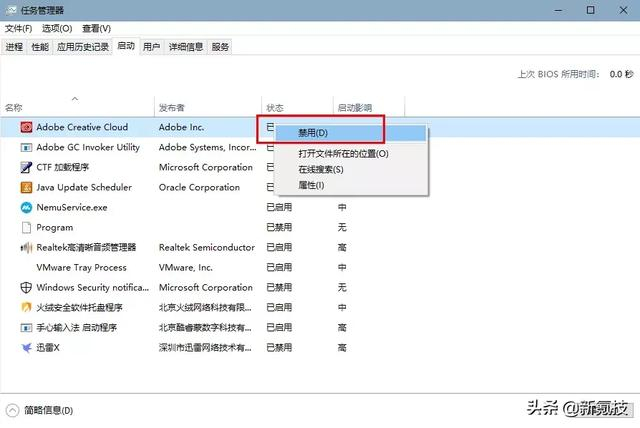
Task: Click 已禁用 status of 迅雷X
Action: coord(279,348)
